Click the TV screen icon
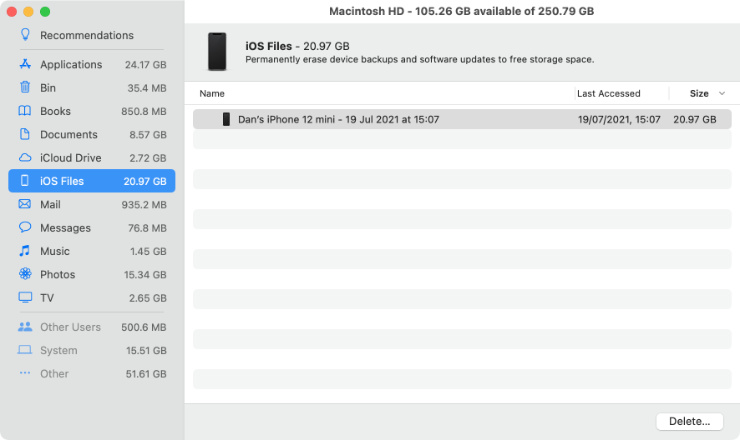The width and height of the screenshot is (740, 440). click(25, 297)
